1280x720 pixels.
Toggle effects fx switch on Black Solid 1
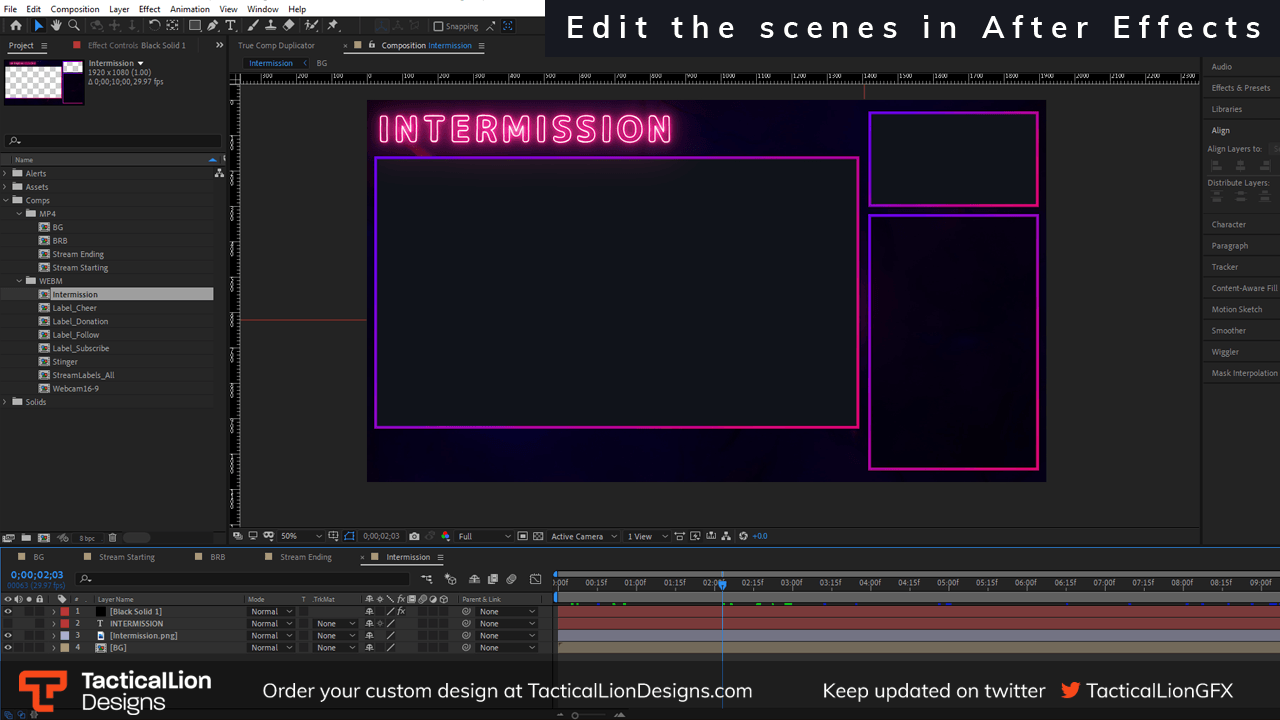401,611
